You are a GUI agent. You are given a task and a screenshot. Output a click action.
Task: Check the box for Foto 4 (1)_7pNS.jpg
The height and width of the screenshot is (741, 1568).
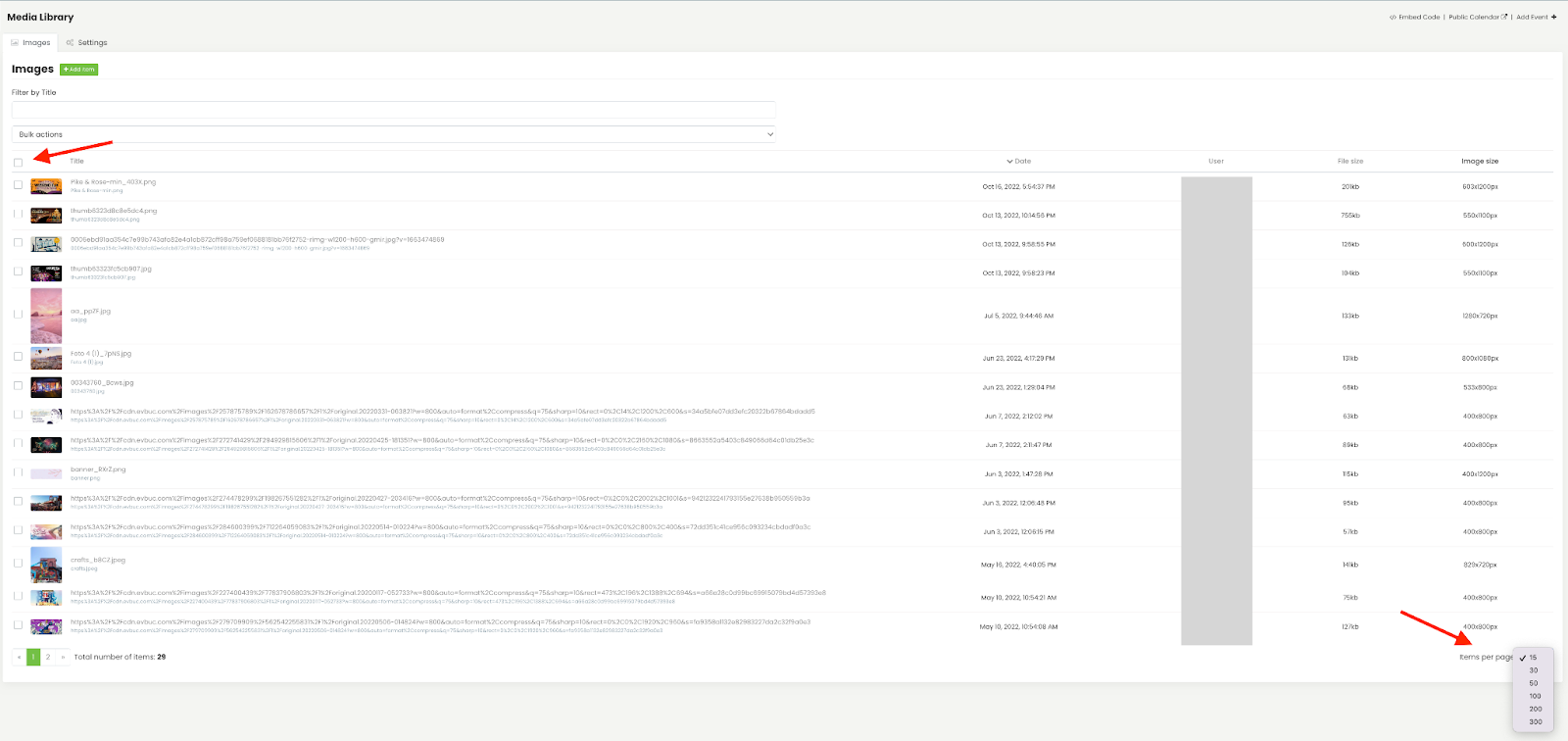[18, 357]
